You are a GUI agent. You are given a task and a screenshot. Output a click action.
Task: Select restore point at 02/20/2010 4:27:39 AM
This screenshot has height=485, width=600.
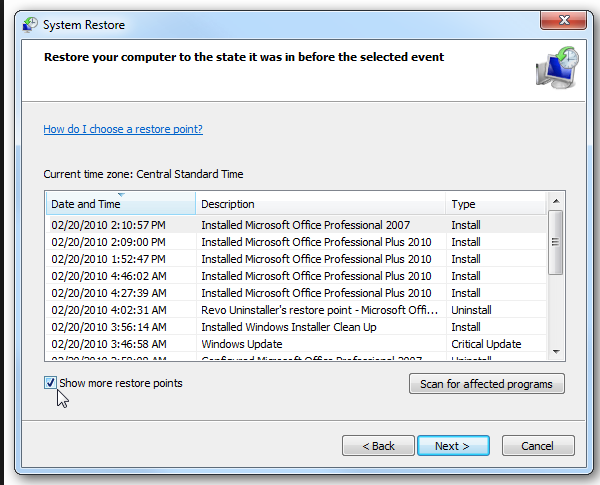click(x=297, y=293)
